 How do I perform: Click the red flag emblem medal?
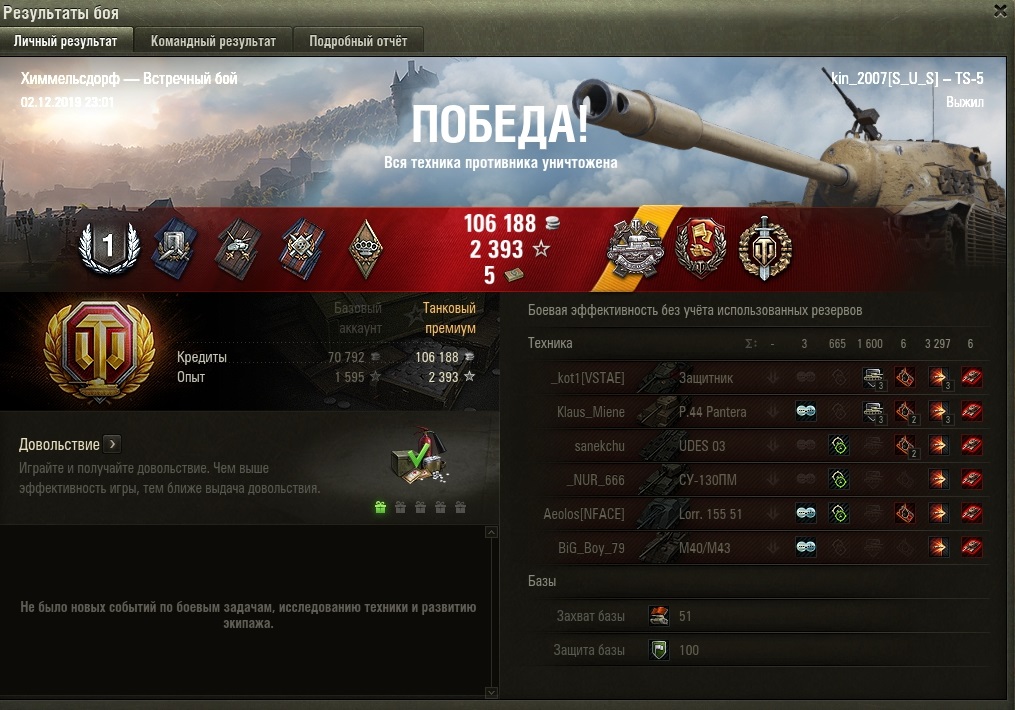click(700, 249)
